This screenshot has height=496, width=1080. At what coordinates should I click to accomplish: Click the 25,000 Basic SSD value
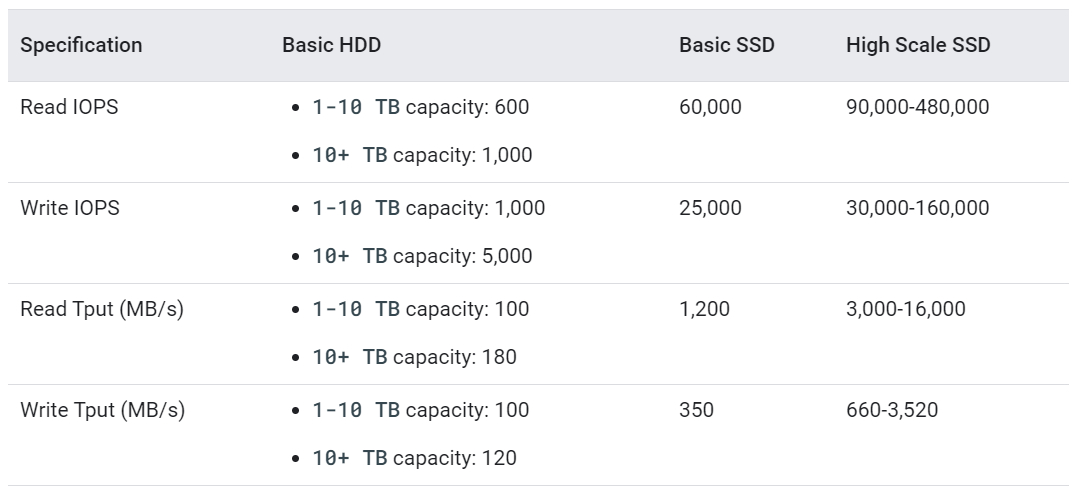710,208
